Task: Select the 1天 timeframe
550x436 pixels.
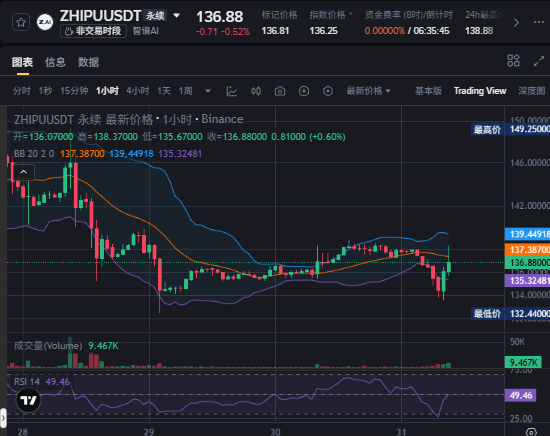Action: point(164,91)
